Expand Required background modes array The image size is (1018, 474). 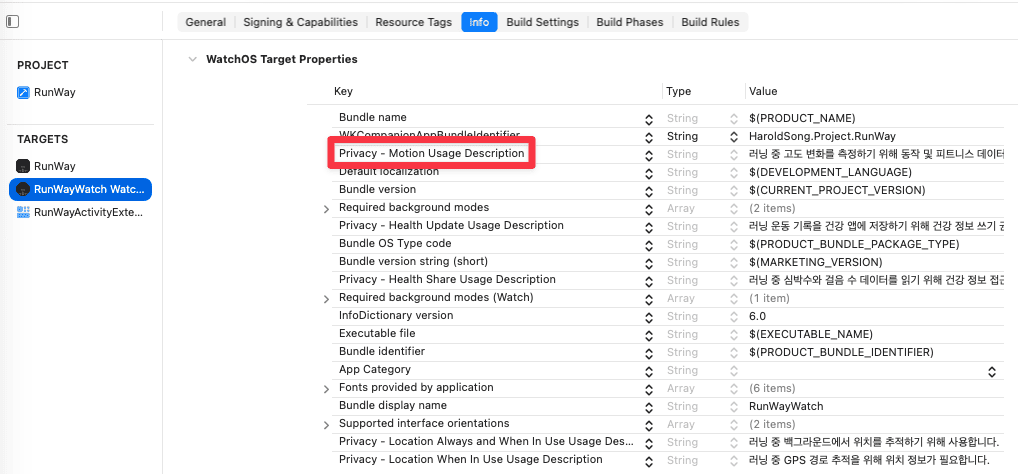[x=327, y=208]
